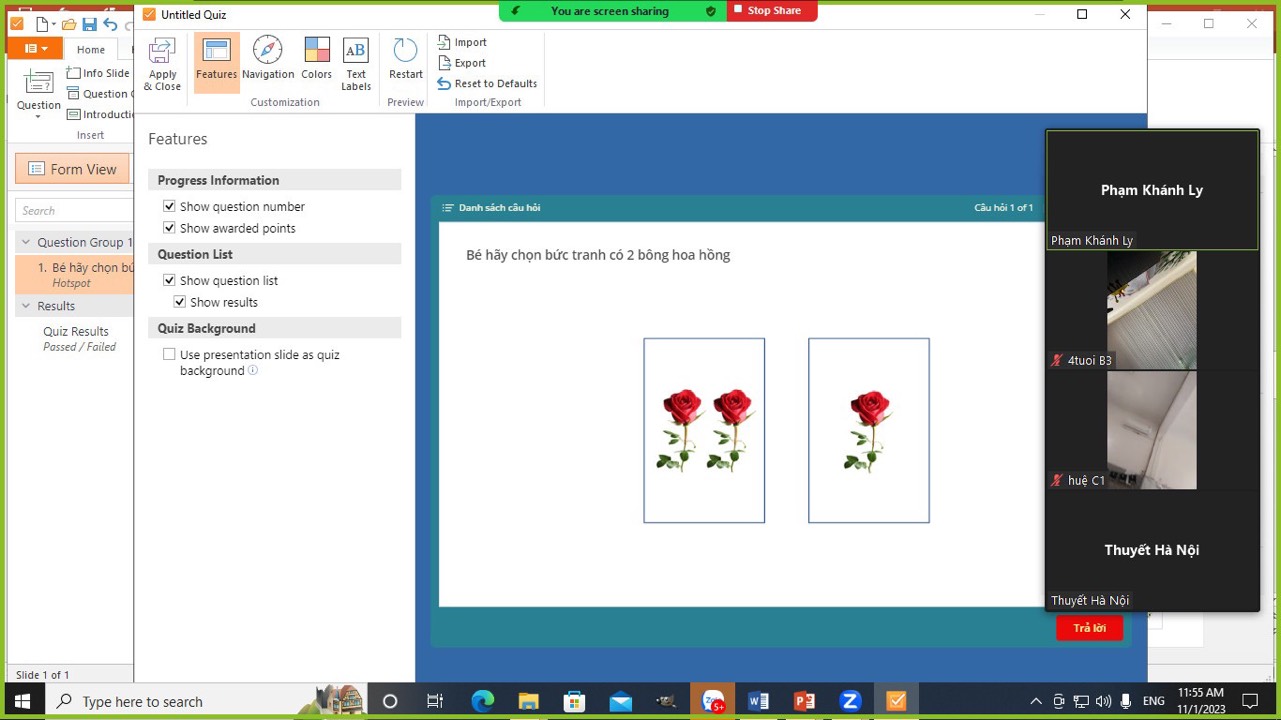Collapse the Question Group 1 tree node
Screen dimensions: 1281x720
[26, 242]
